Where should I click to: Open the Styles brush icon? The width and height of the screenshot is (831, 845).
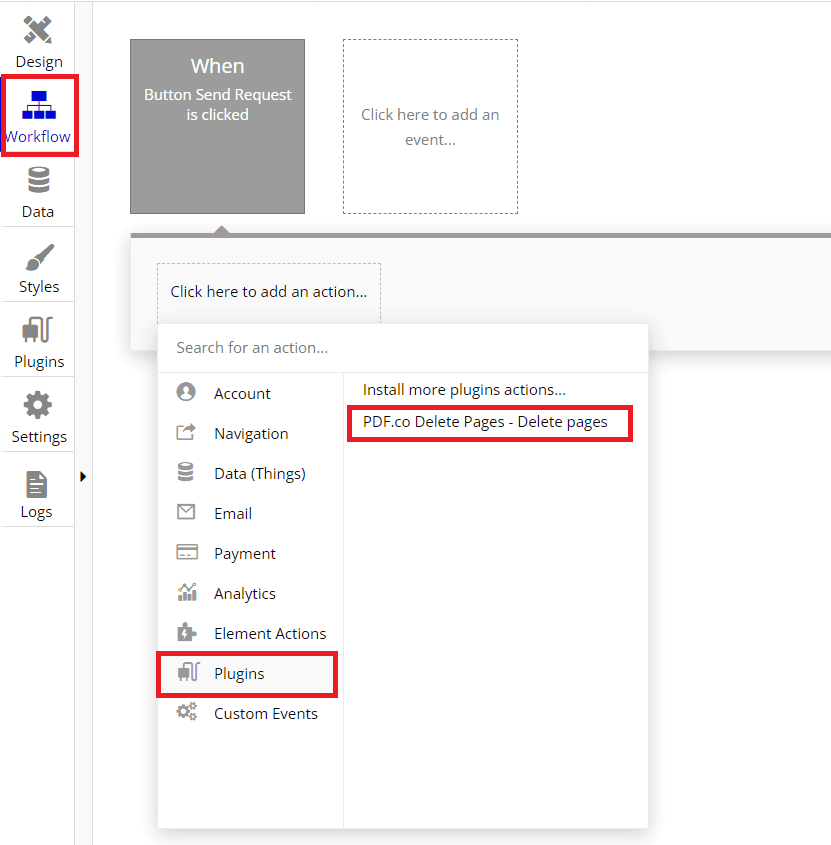pyautogui.click(x=38, y=258)
